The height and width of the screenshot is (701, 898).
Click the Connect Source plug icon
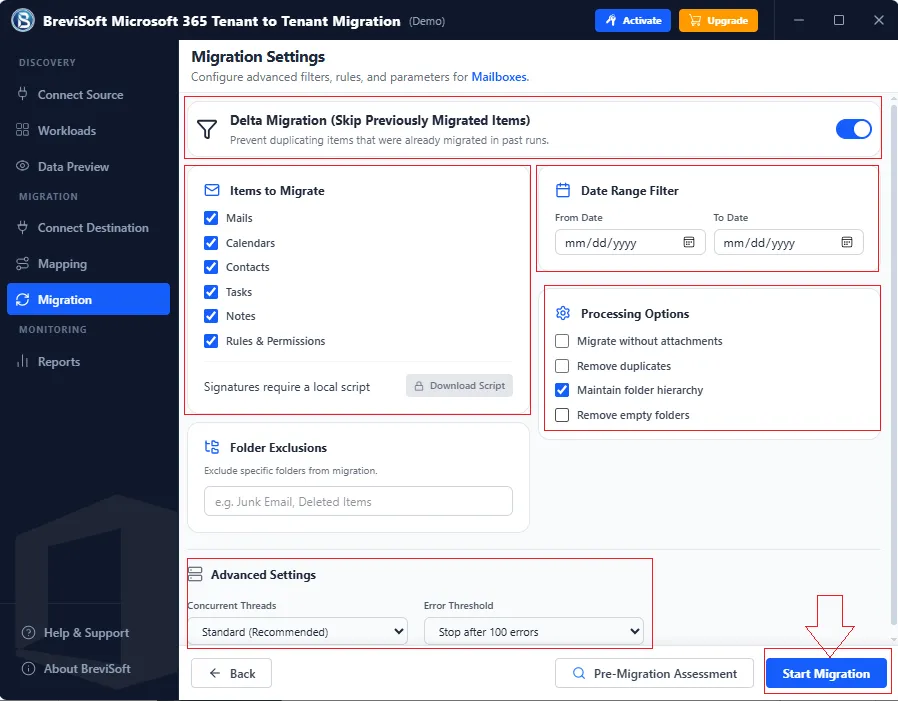click(x=22, y=94)
